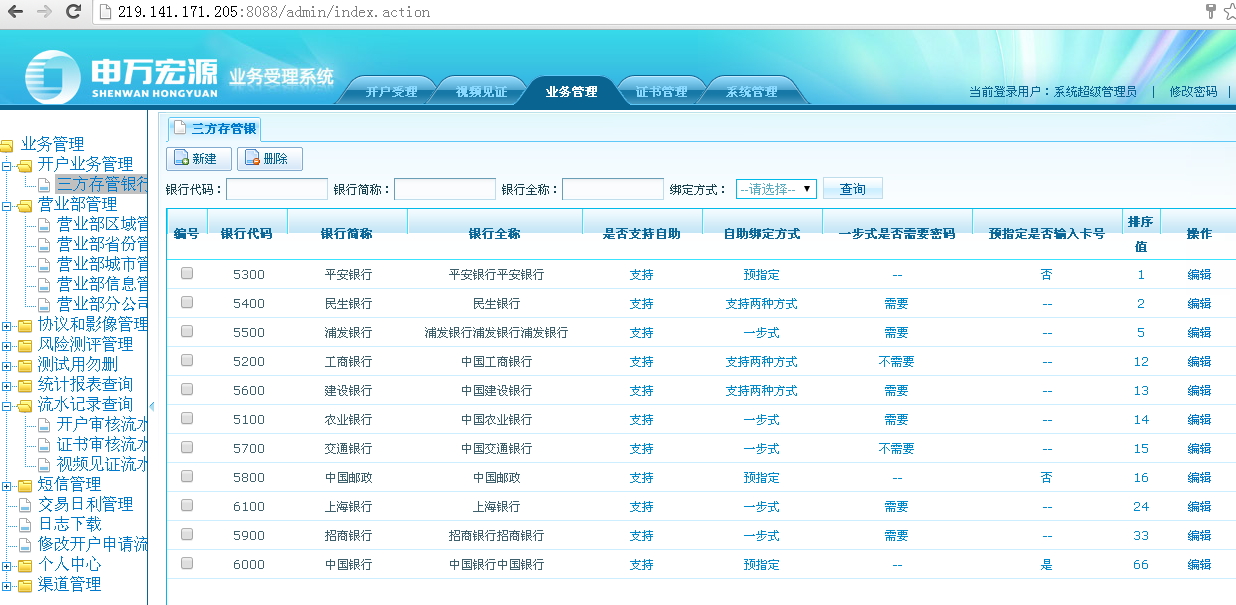Click the 新建 button
1236x605 pixels.
point(199,159)
